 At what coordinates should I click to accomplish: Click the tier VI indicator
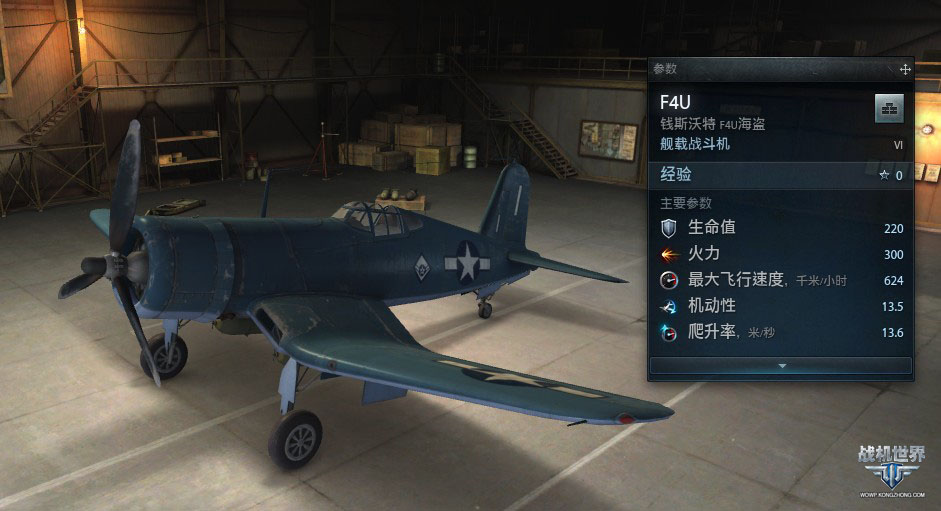[x=898, y=145]
